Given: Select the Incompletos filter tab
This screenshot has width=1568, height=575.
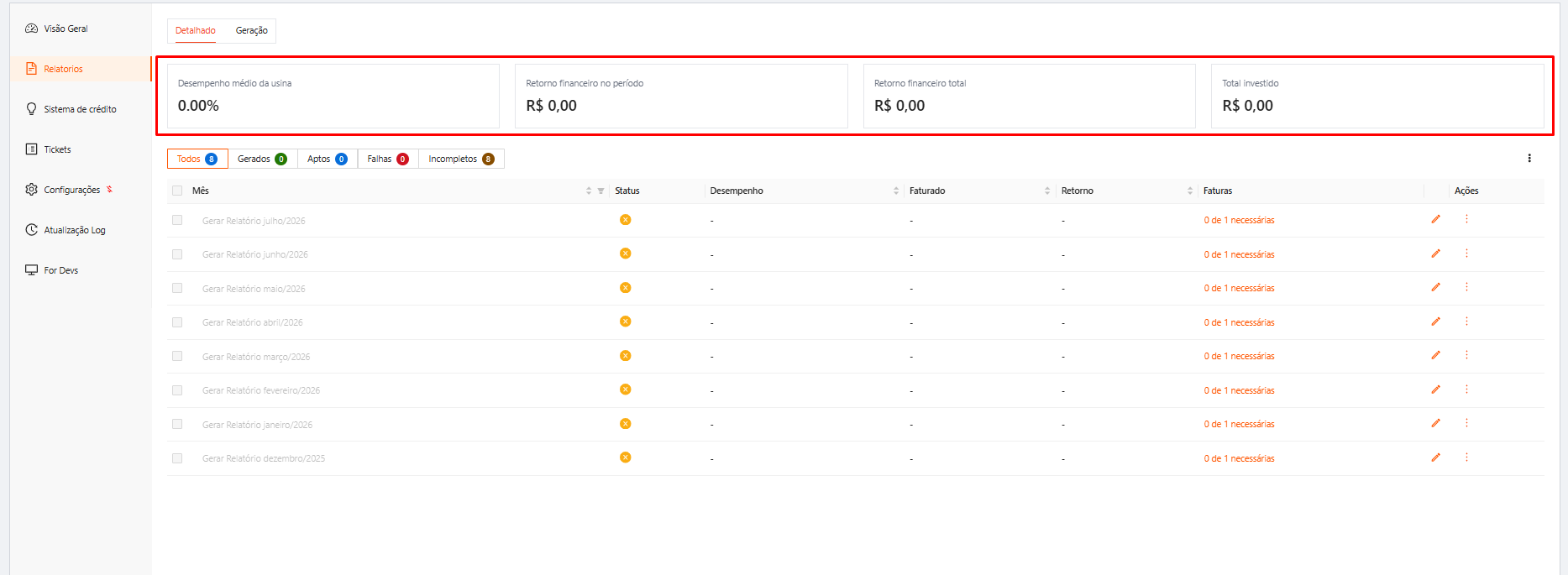Looking at the screenshot, I should pos(461,159).
